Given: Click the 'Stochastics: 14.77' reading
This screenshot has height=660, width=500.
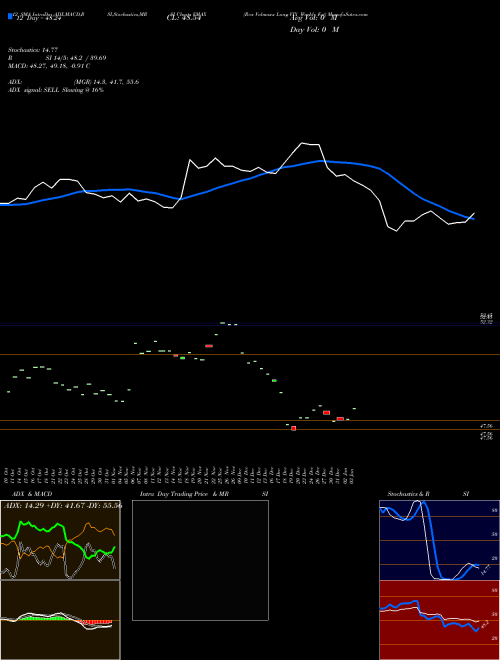Looking at the screenshot, I should [x=33, y=50].
